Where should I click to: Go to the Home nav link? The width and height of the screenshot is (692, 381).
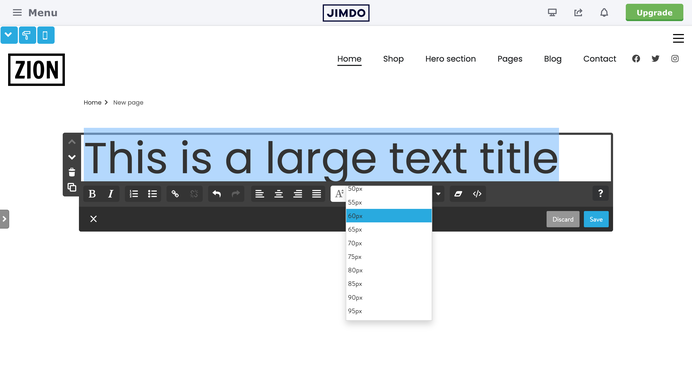[x=349, y=59]
